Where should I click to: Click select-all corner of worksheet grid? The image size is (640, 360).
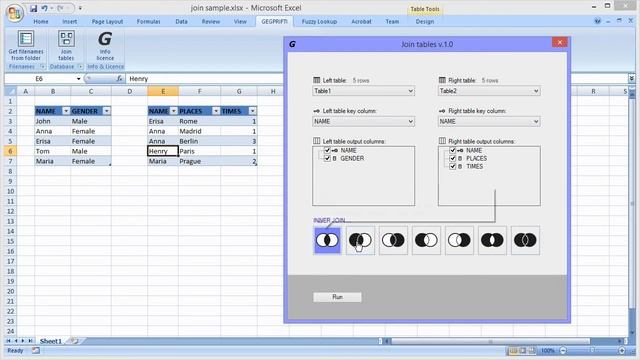(11, 91)
